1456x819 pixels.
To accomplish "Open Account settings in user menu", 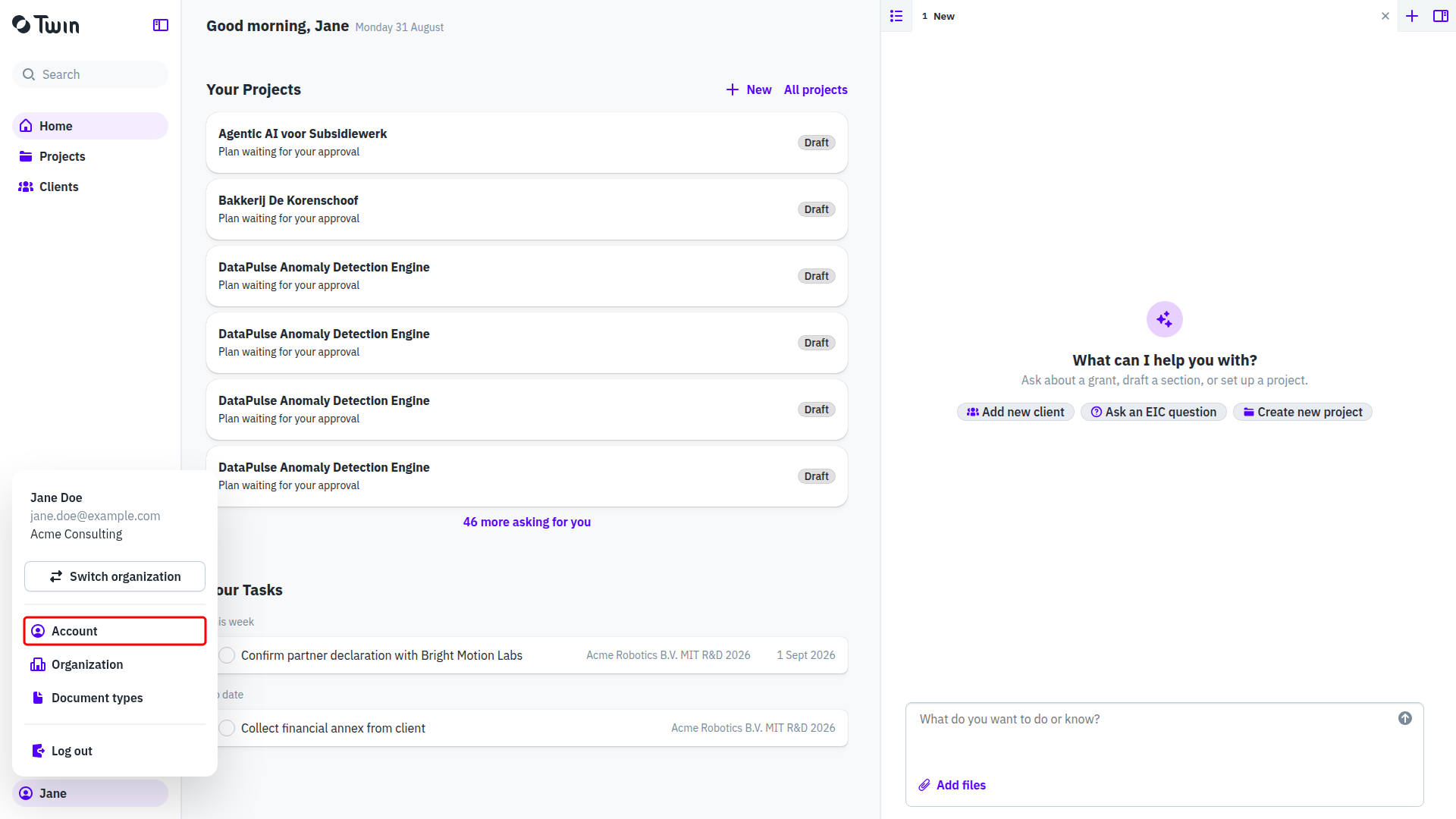I will coord(115,631).
